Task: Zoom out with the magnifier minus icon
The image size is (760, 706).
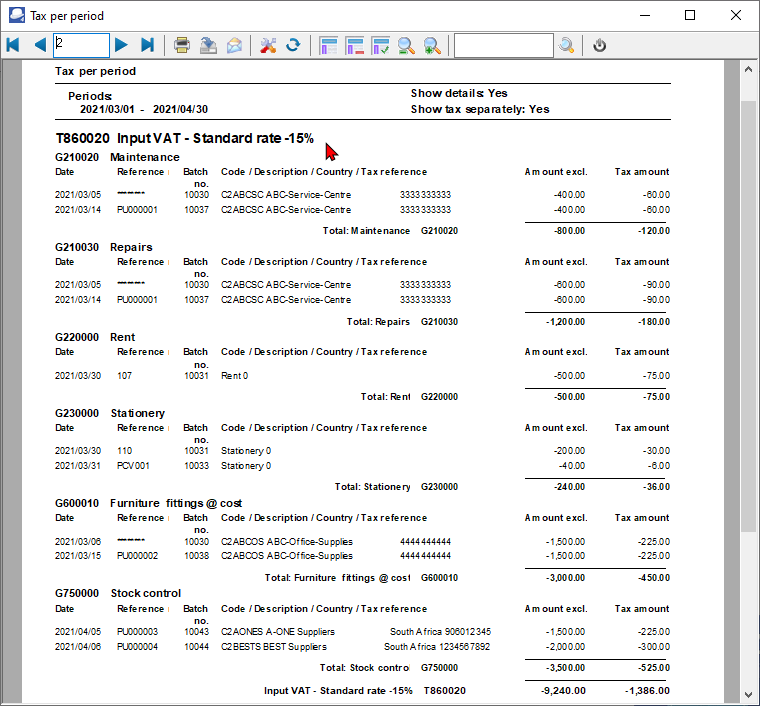Action: pyautogui.click(x=406, y=45)
